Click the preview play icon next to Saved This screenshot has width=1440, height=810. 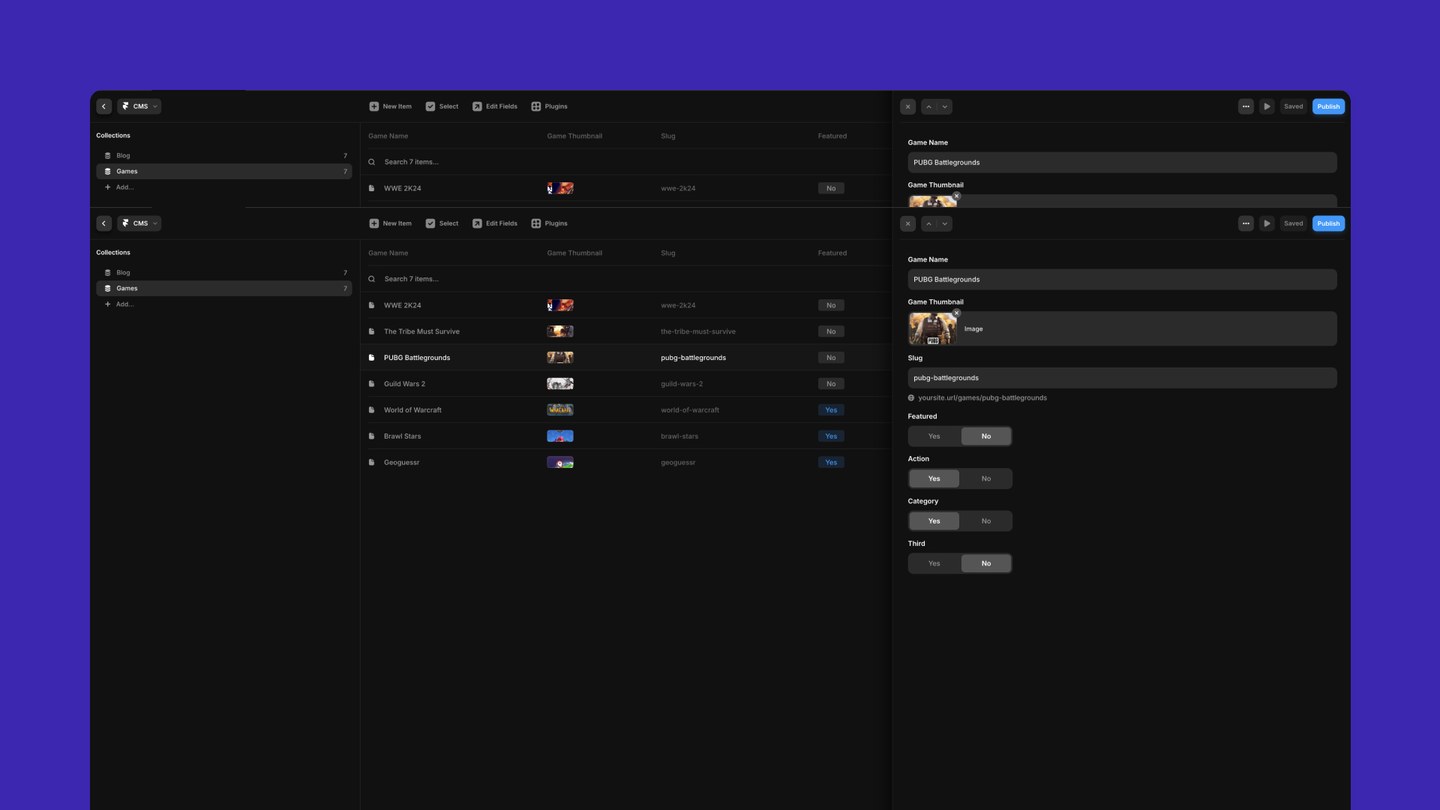(1267, 223)
